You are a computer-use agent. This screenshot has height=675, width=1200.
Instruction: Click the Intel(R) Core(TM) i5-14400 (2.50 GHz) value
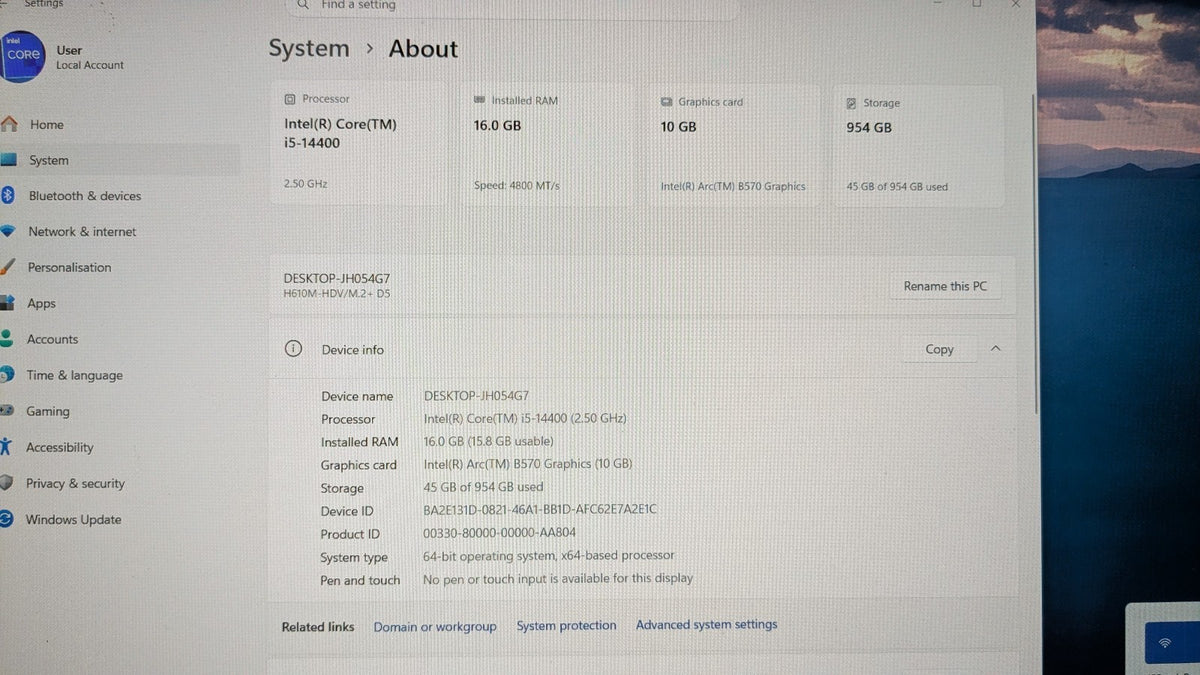coord(525,418)
